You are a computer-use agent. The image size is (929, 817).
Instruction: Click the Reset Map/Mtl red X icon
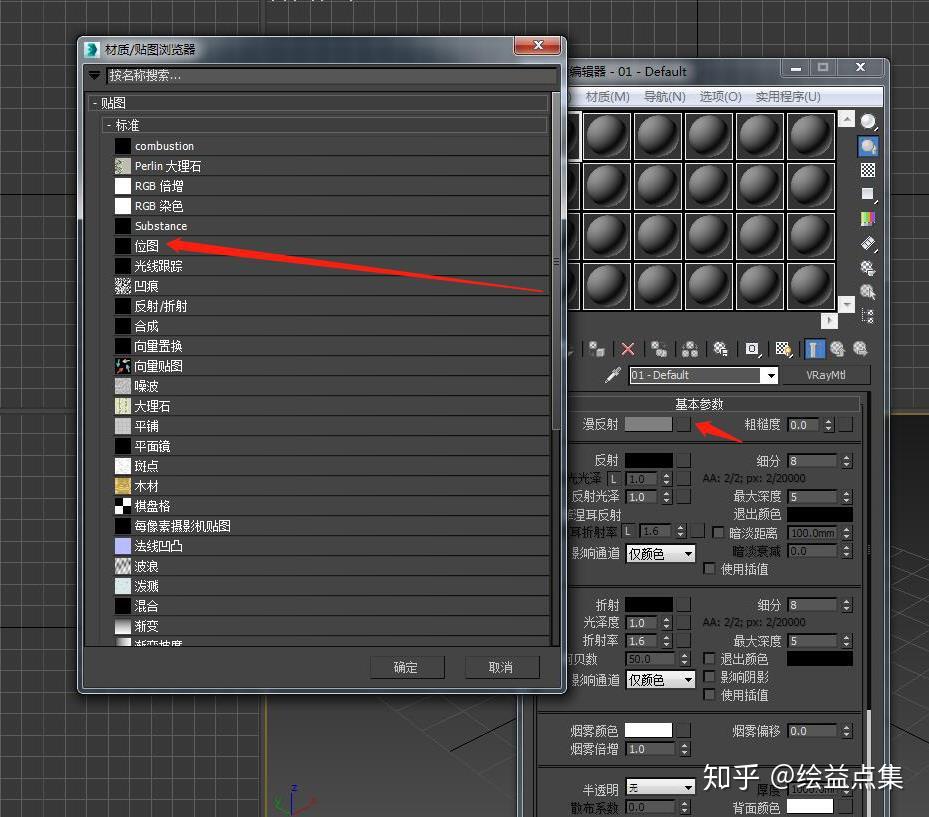tap(627, 348)
